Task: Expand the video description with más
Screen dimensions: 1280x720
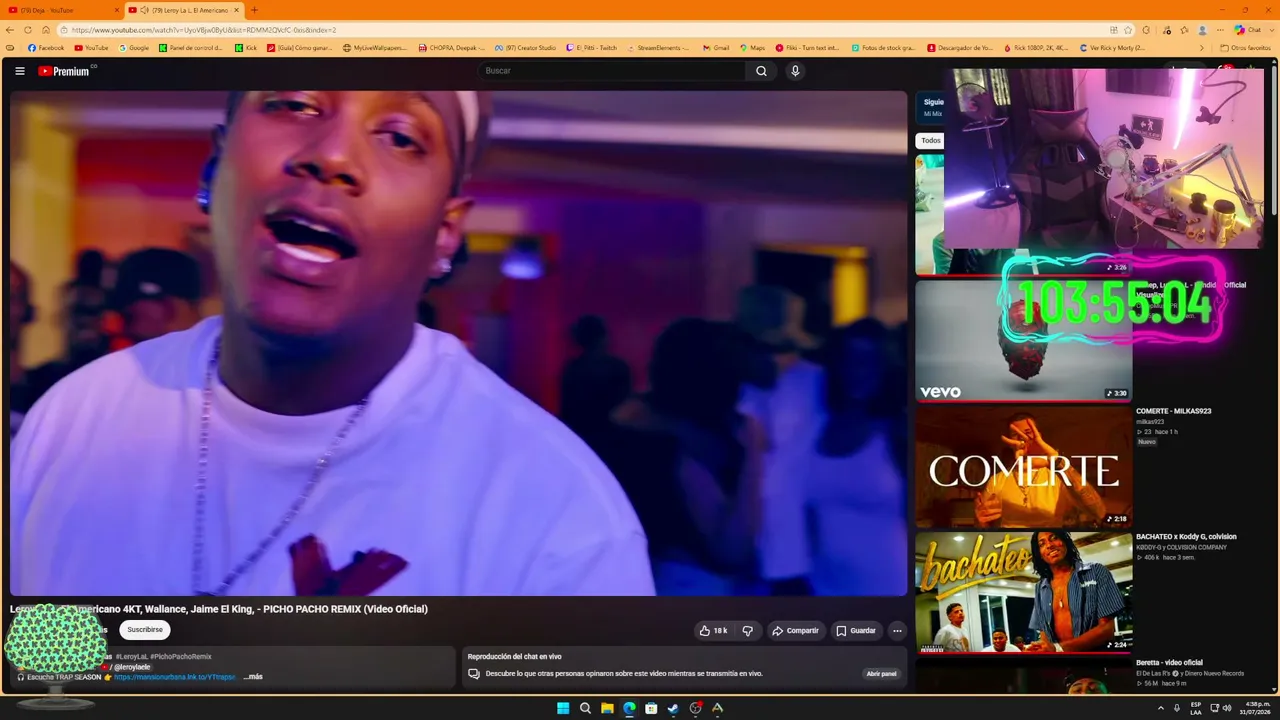Action: click(254, 677)
